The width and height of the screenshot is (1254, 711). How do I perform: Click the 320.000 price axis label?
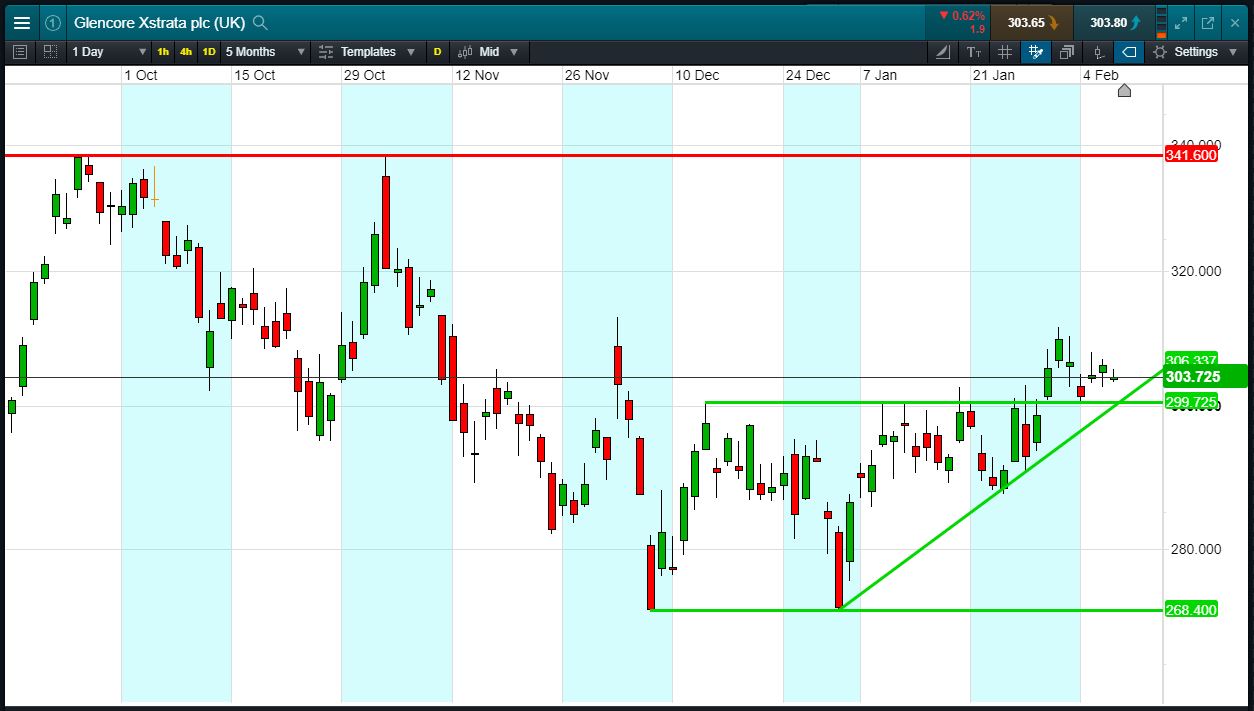coord(1195,271)
